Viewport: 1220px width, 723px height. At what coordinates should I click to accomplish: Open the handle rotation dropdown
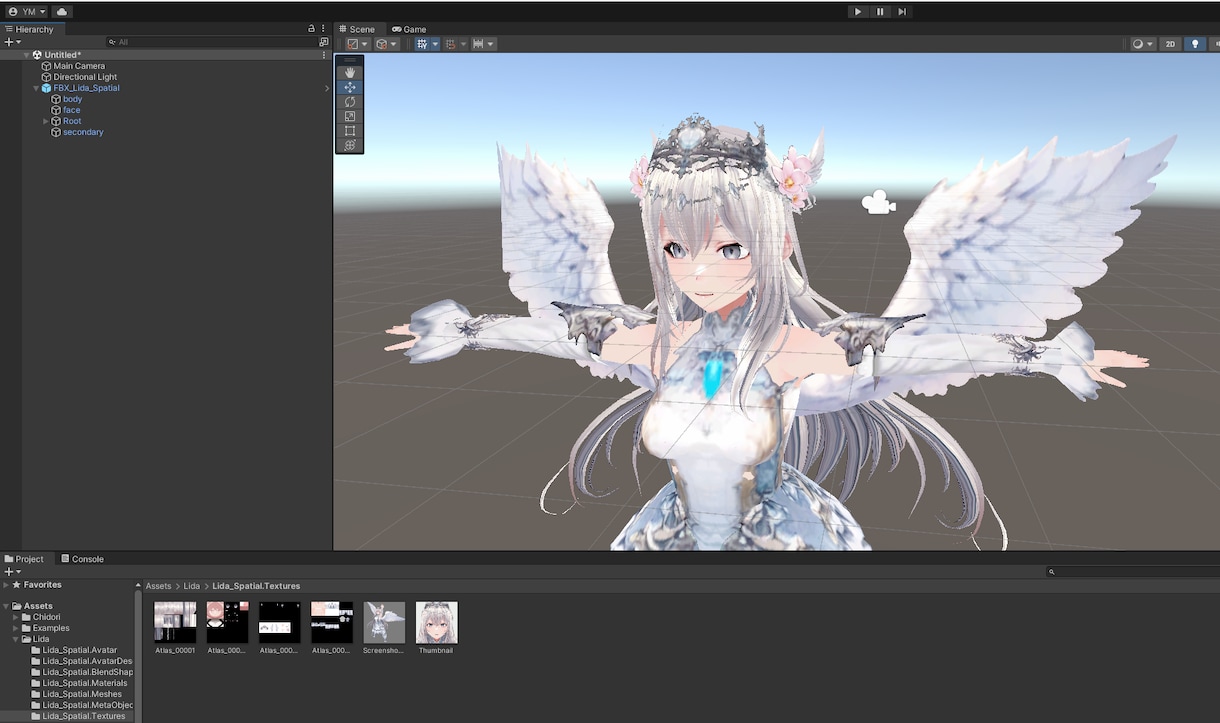[x=387, y=44]
